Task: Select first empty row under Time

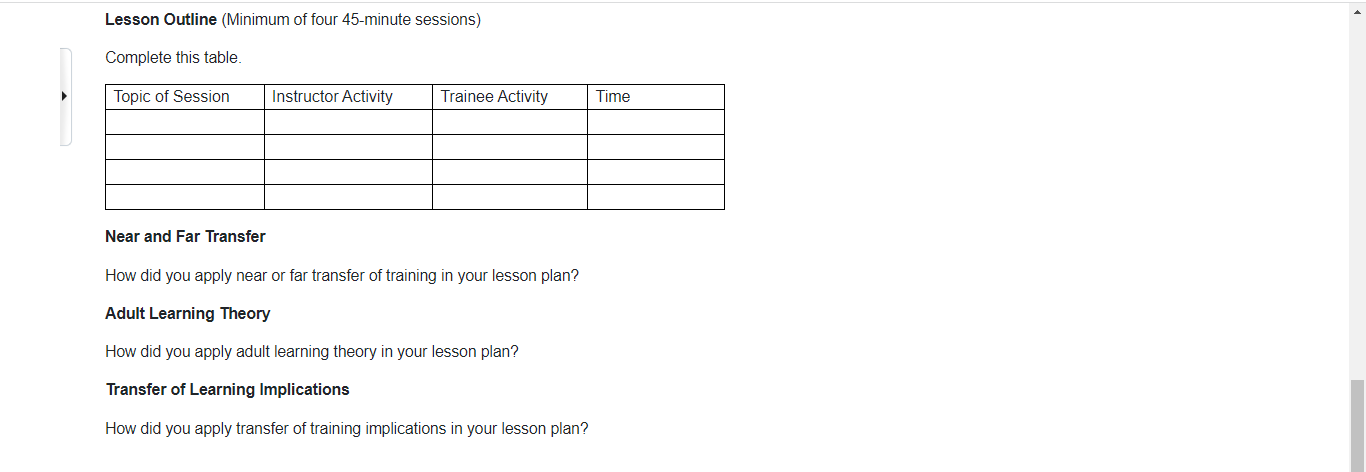Action: pyautogui.click(x=655, y=122)
